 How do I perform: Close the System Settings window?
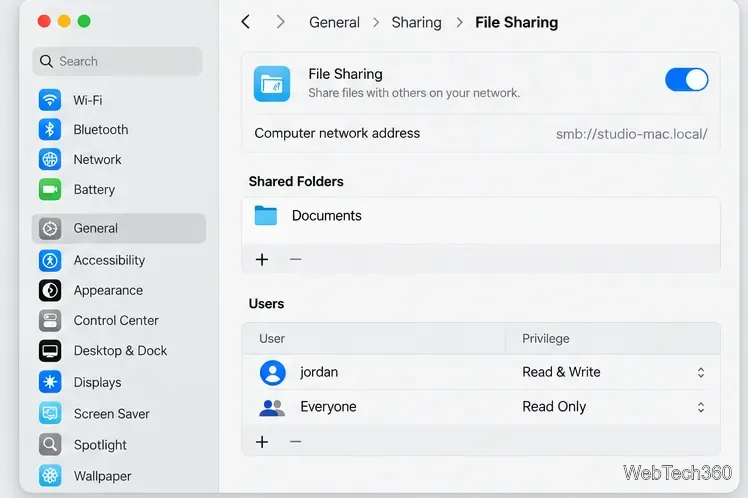tap(44, 21)
